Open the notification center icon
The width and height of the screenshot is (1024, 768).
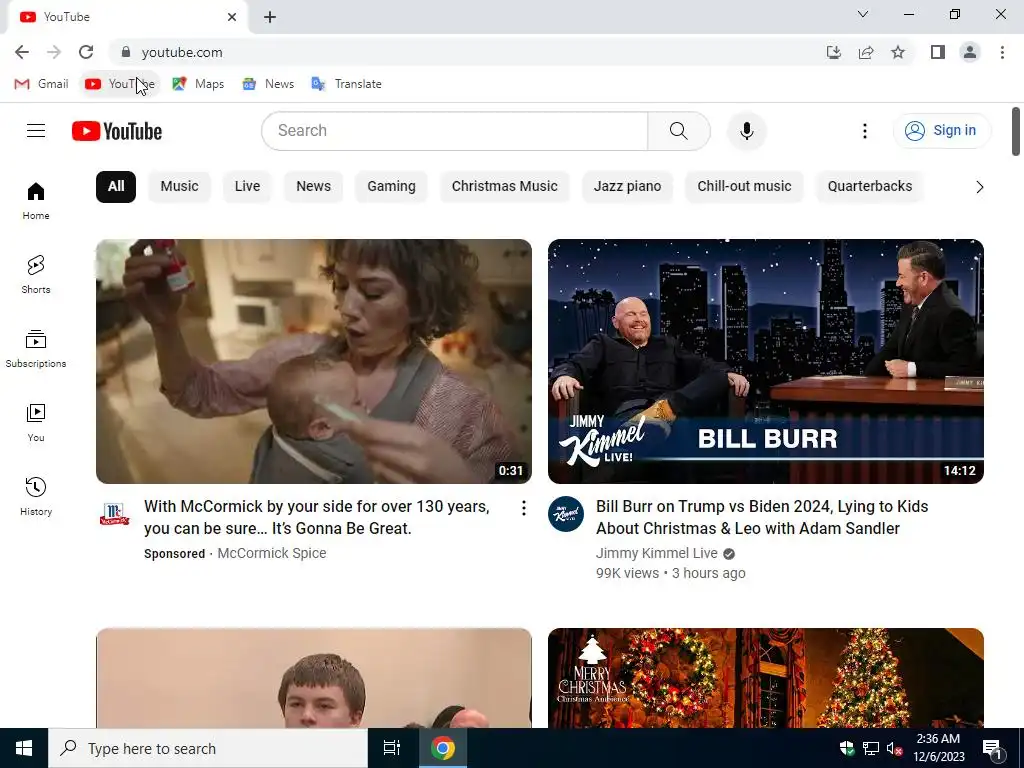(x=992, y=749)
